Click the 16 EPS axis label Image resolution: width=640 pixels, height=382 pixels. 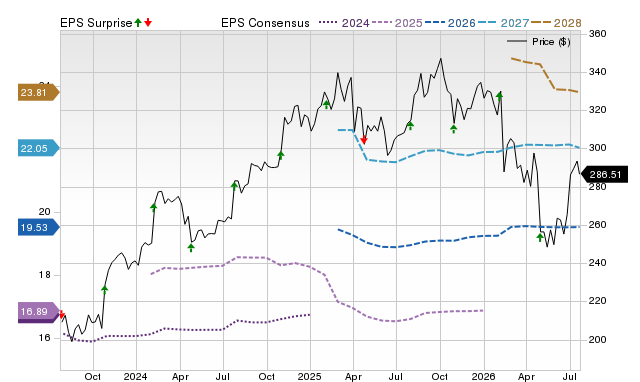tap(44, 338)
